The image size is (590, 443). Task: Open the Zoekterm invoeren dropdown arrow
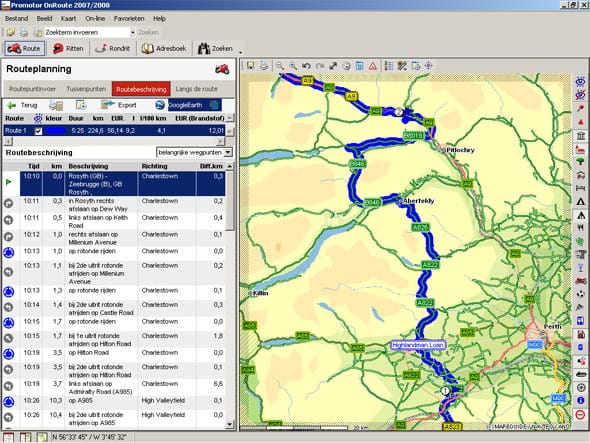[x=132, y=32]
